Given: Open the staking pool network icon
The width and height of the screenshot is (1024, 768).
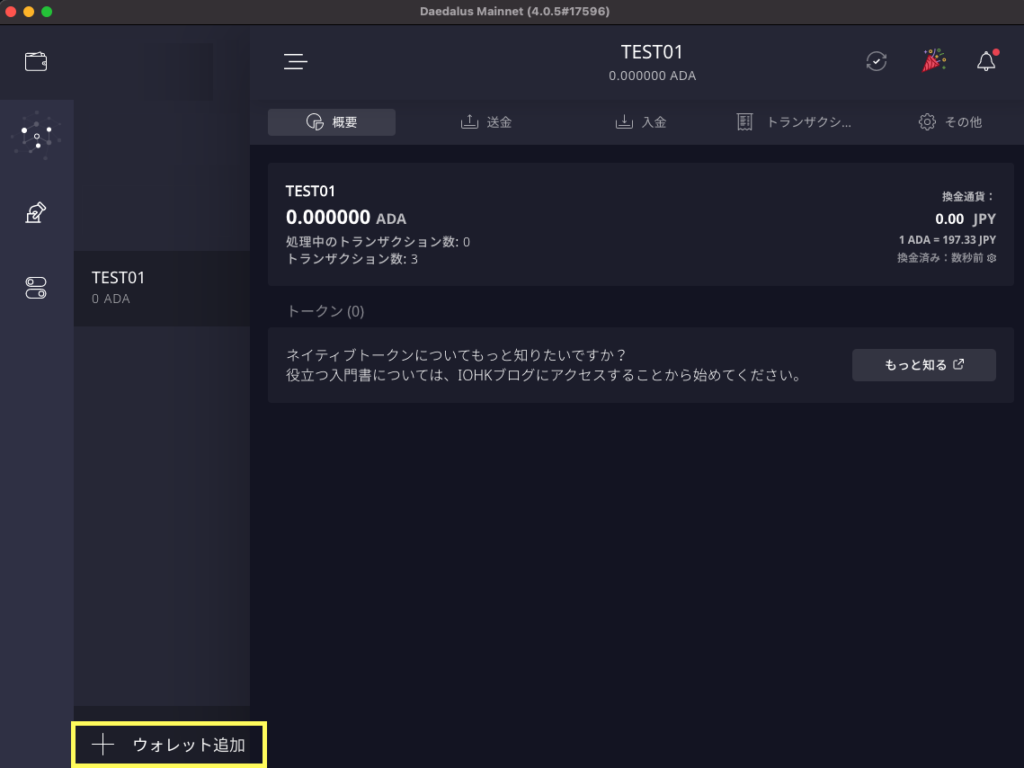Looking at the screenshot, I should click(x=36, y=136).
